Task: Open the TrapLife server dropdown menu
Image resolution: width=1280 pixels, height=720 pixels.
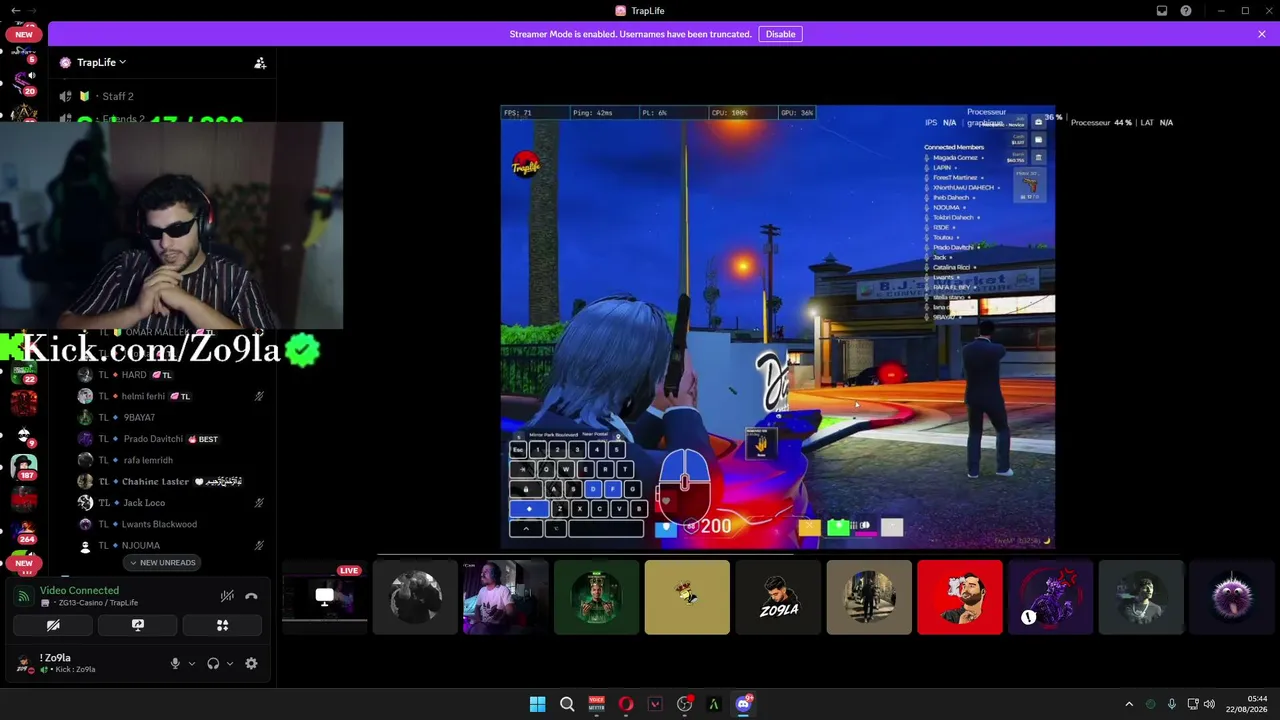Action: [x=100, y=62]
